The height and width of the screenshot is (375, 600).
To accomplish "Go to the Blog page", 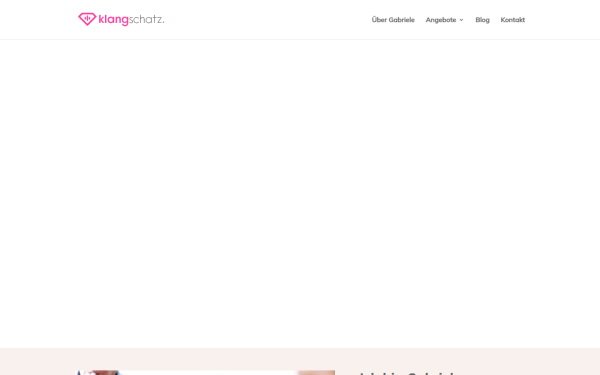I will tap(482, 20).
